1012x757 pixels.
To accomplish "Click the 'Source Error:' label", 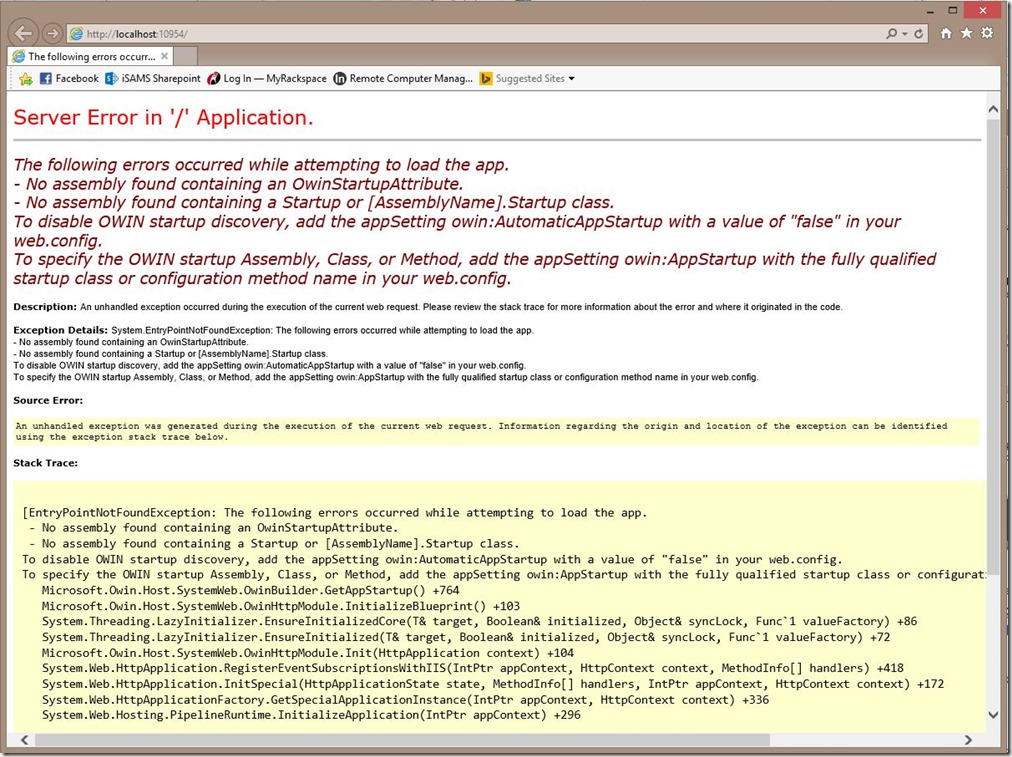I will [48, 400].
